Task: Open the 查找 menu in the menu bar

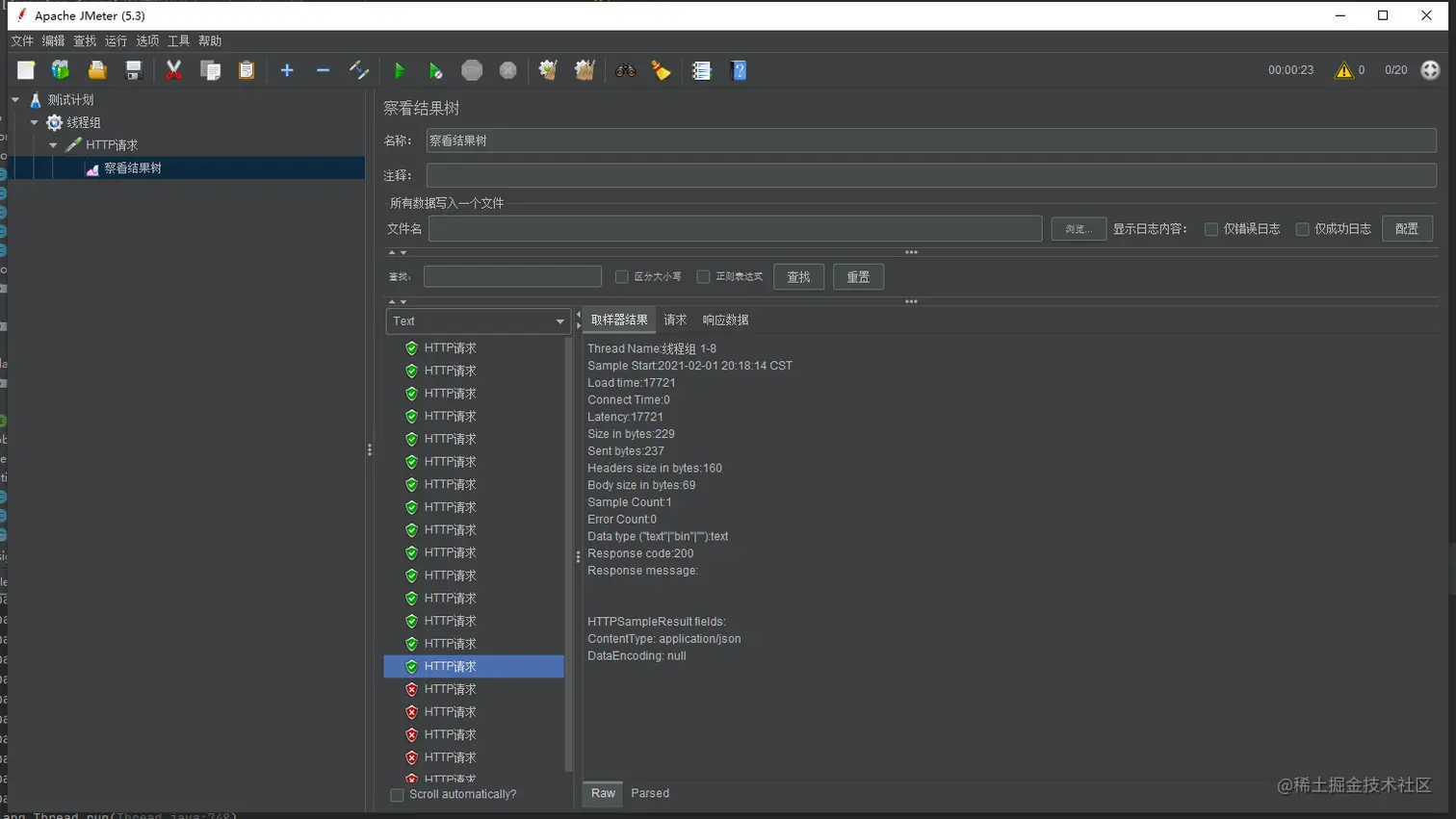Action: [x=85, y=41]
